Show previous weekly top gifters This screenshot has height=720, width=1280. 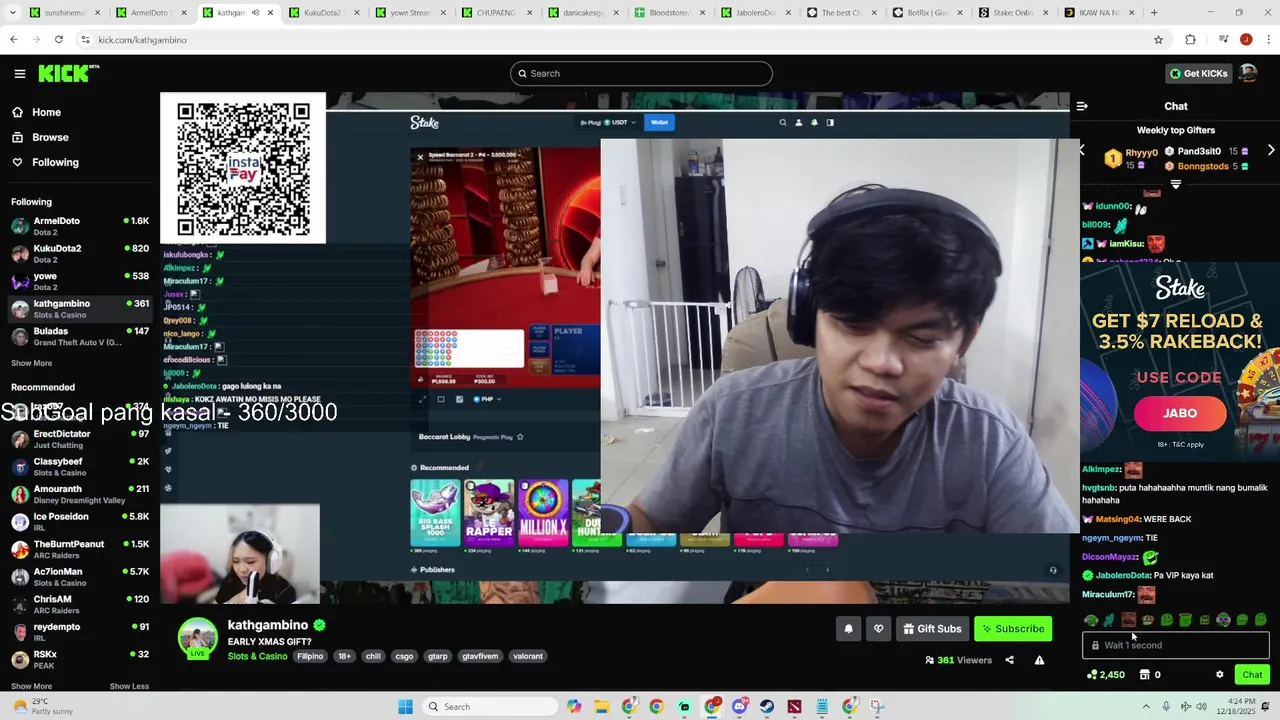(1082, 150)
